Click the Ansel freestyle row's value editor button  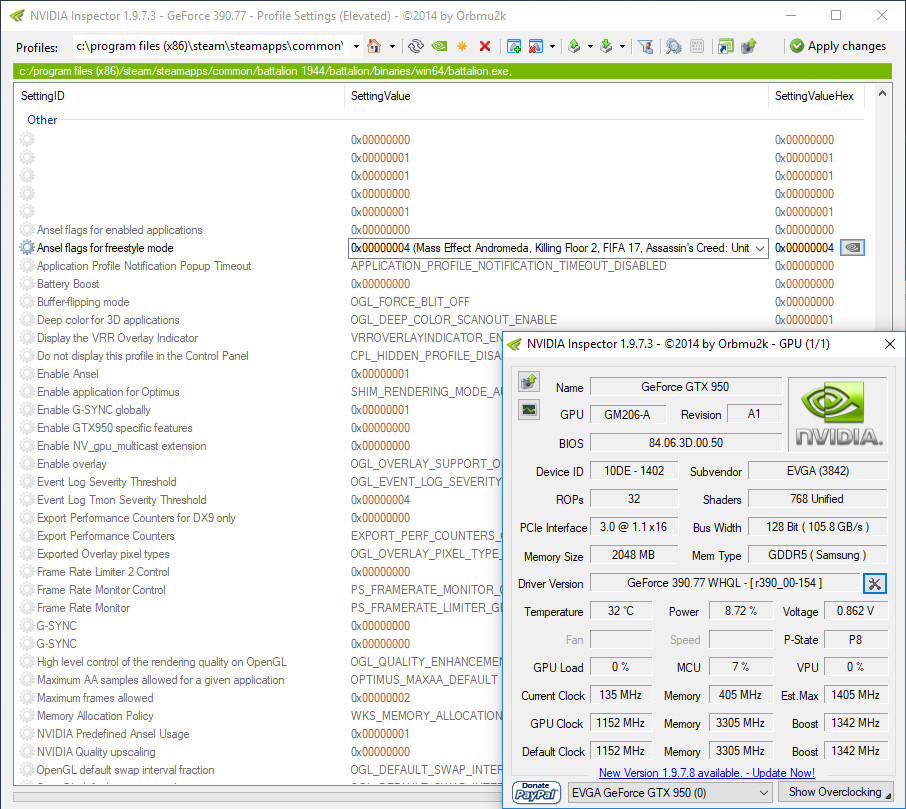[852, 248]
